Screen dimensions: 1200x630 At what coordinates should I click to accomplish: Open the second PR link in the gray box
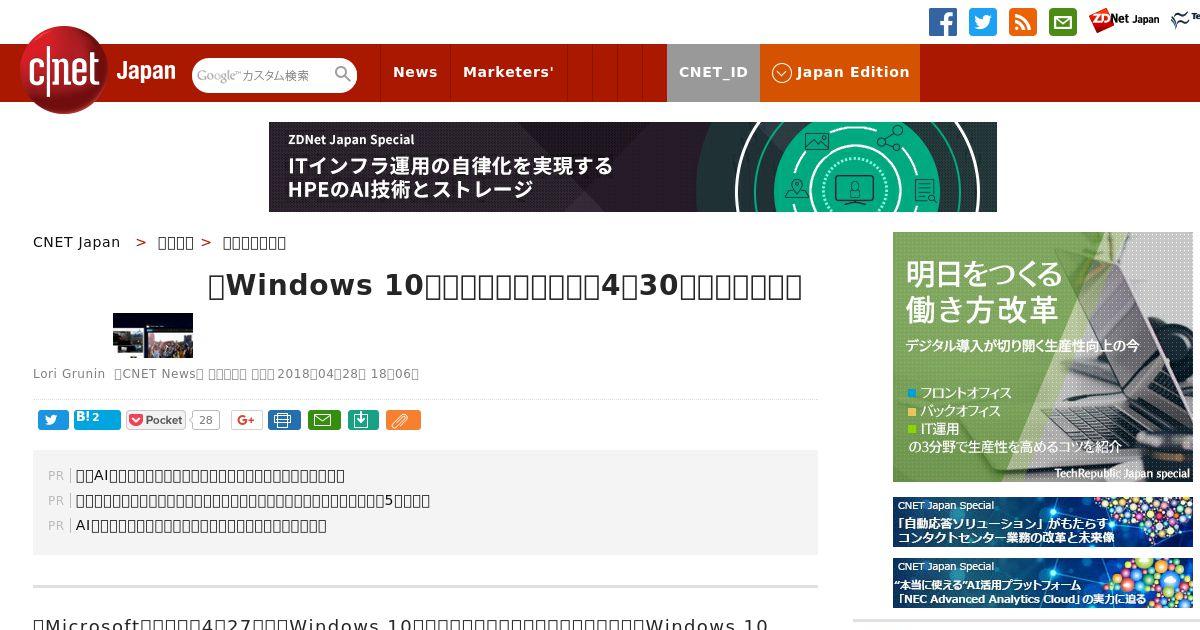pyautogui.click(x=253, y=500)
